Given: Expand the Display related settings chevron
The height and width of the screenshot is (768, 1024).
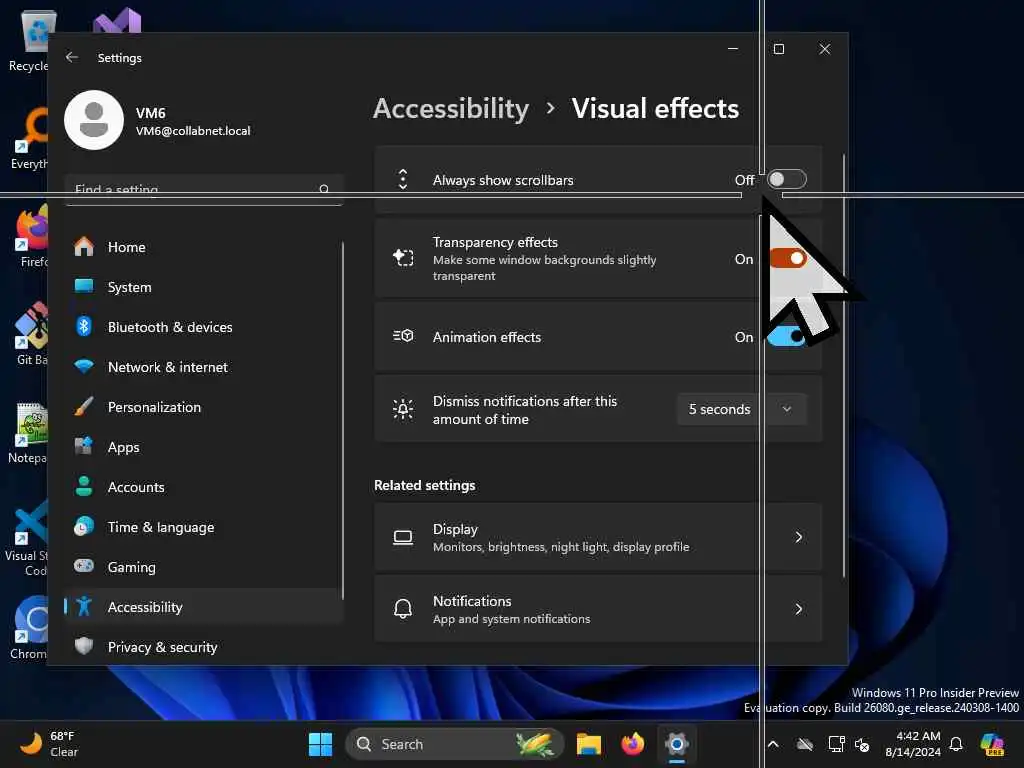Looking at the screenshot, I should (799, 537).
